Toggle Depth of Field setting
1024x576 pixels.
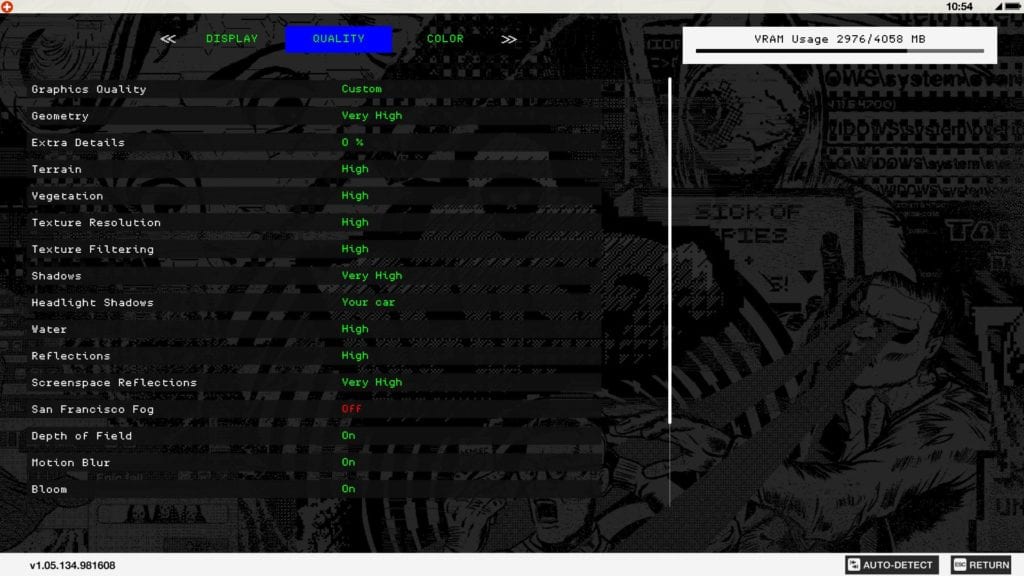click(x=348, y=436)
